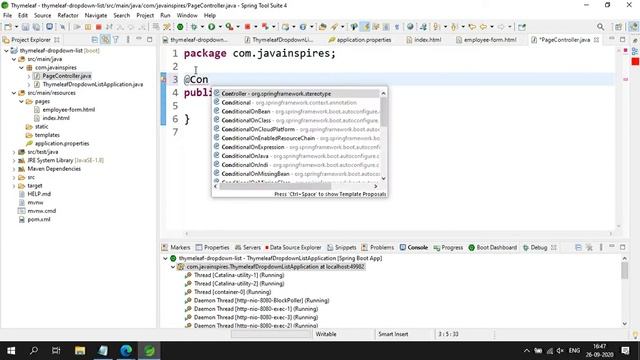Collapse the src/main/java tree node
Viewport: 640px width, 360px height.
click(14, 59)
